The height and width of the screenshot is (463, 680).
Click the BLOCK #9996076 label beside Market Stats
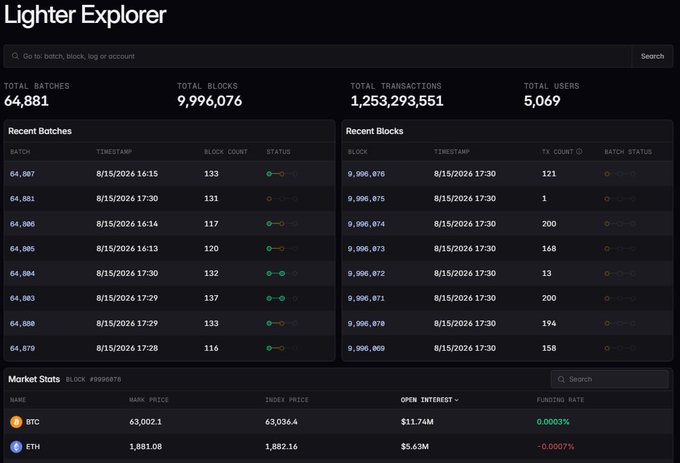point(93,379)
